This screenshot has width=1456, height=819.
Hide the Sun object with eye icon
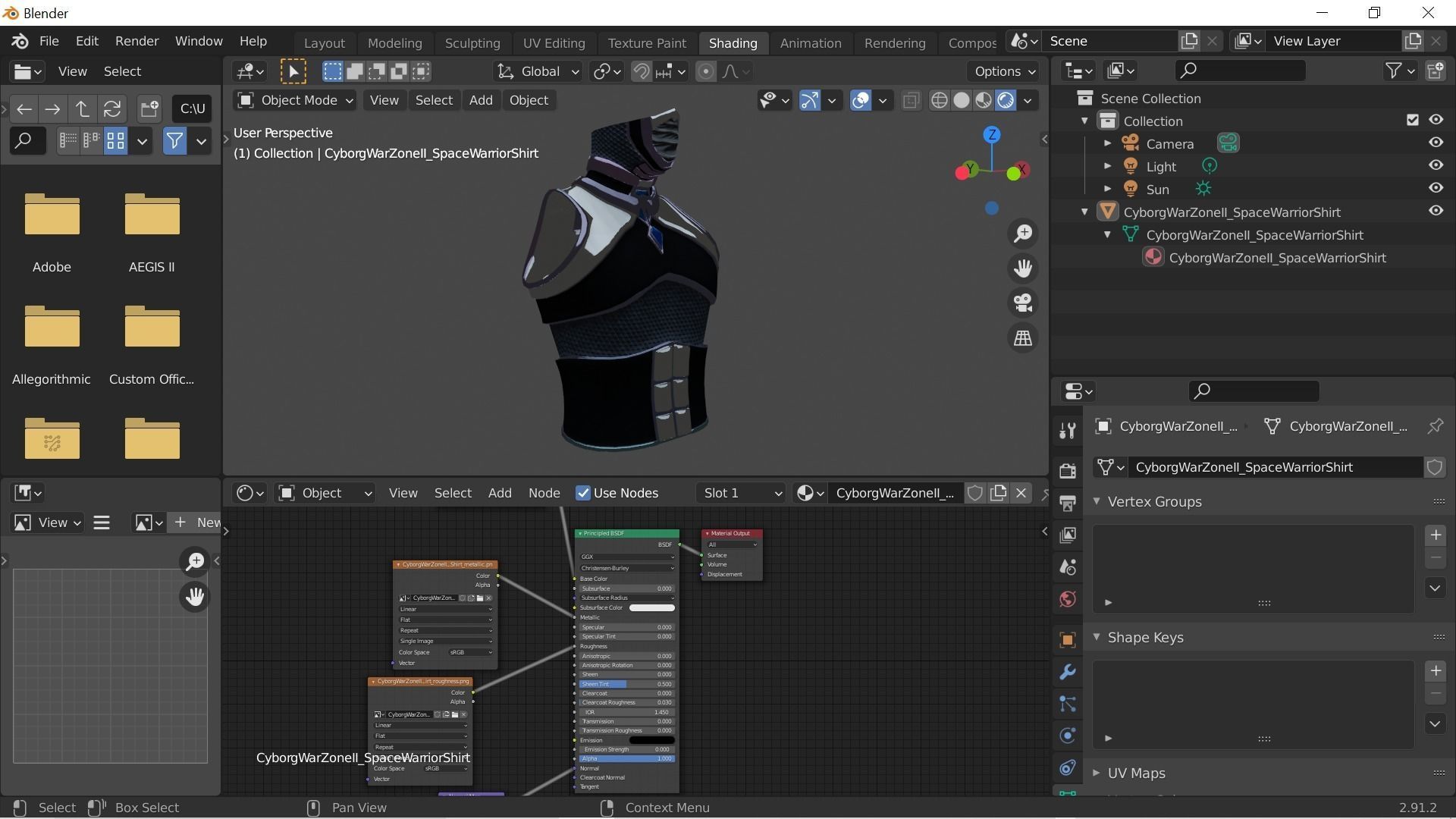(1436, 188)
